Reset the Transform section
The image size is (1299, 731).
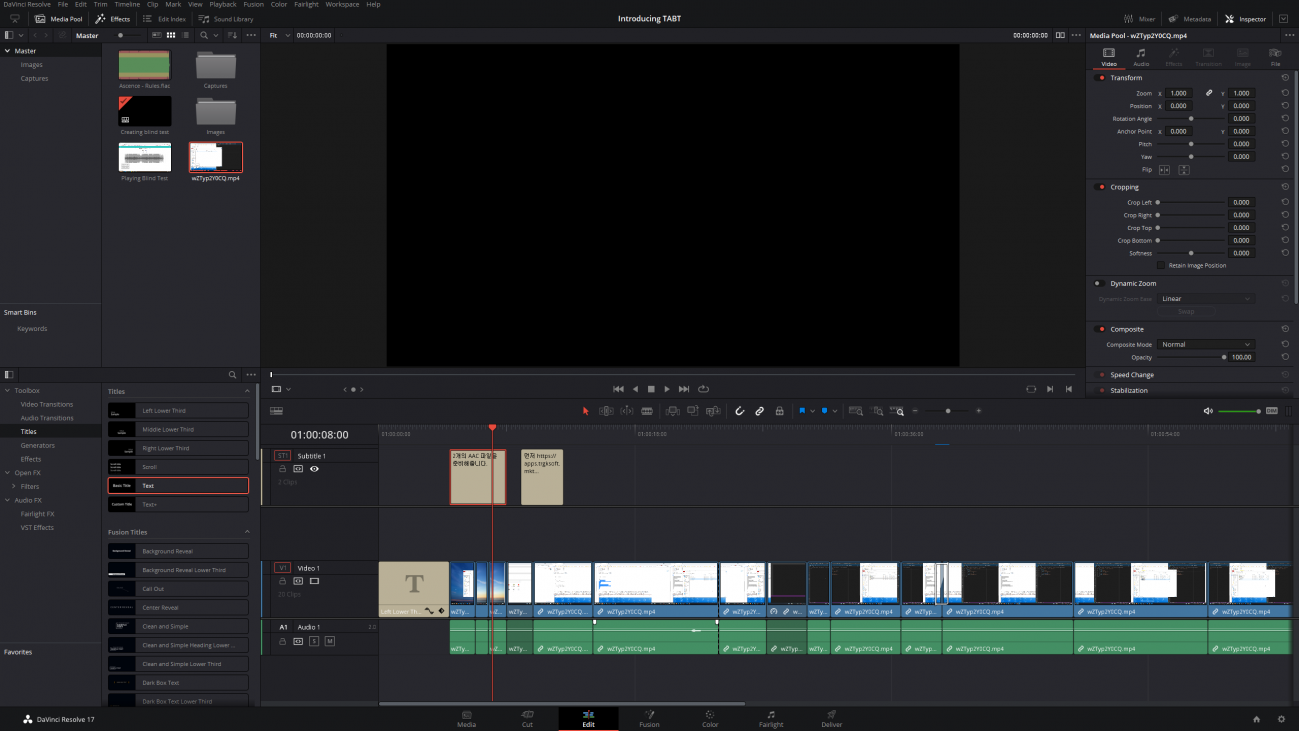pos(1285,78)
